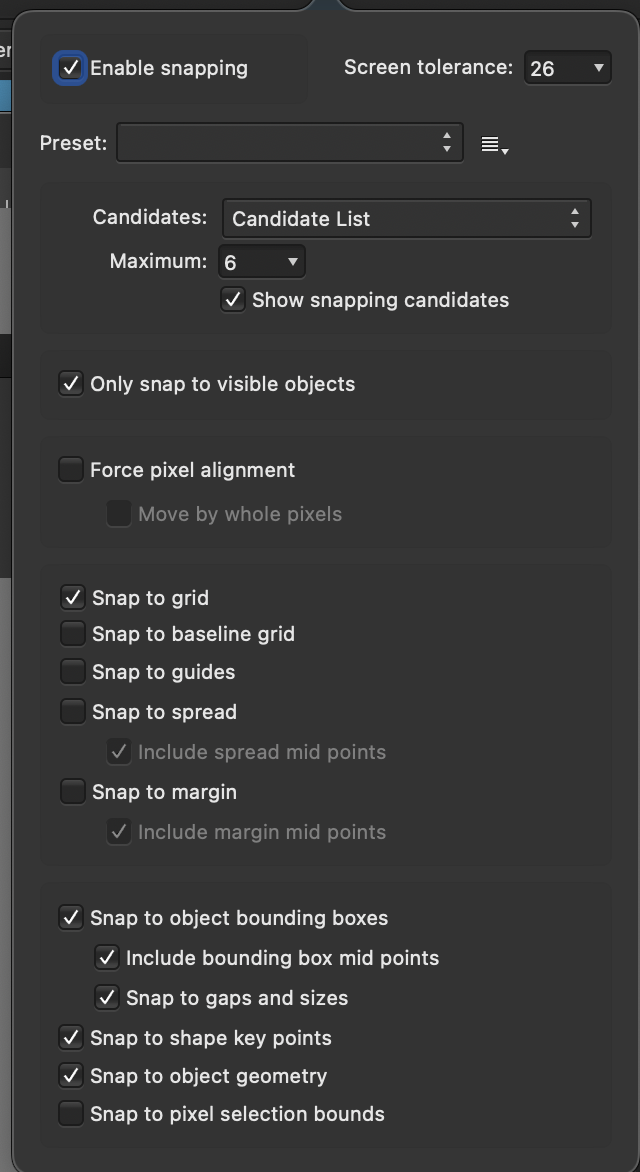Check Snap to guides
Screen dimensions: 640x1172
coord(71,672)
